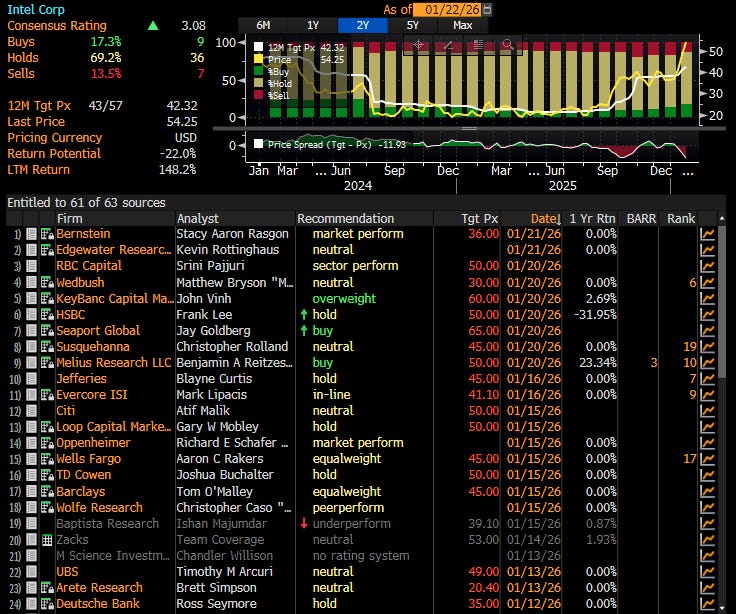This screenshot has width=736, height=614.
Task: Toggle the Price series legend square
Action: click(258, 59)
